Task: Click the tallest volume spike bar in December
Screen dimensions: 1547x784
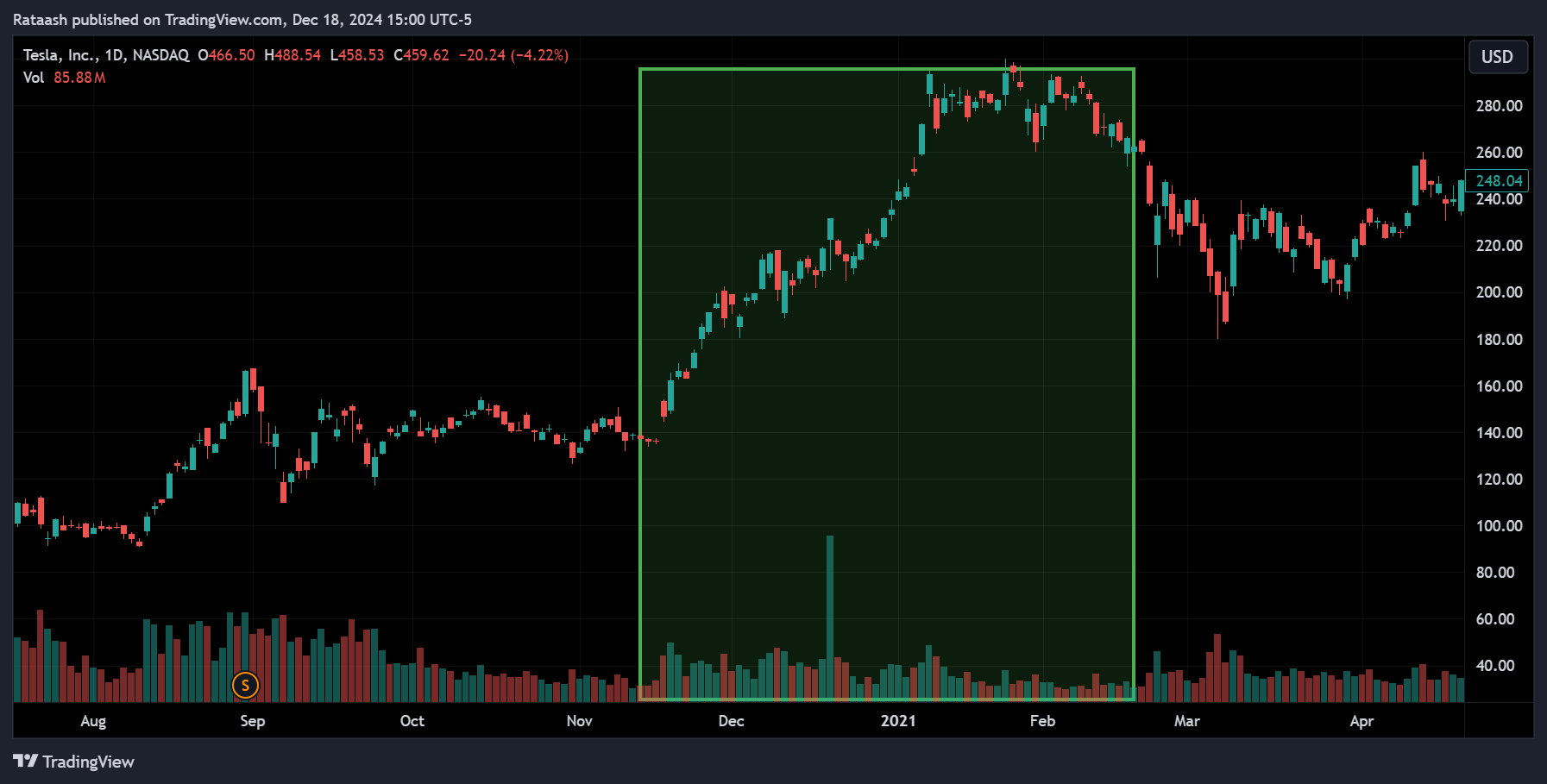Action: click(830, 618)
